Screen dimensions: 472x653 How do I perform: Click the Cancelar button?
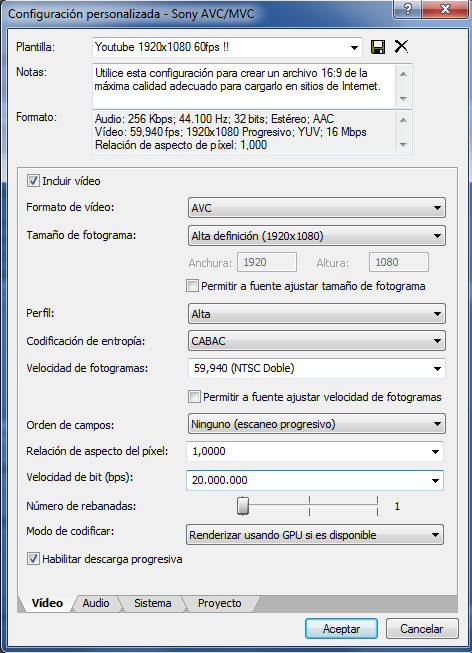pyautogui.click(x=422, y=628)
